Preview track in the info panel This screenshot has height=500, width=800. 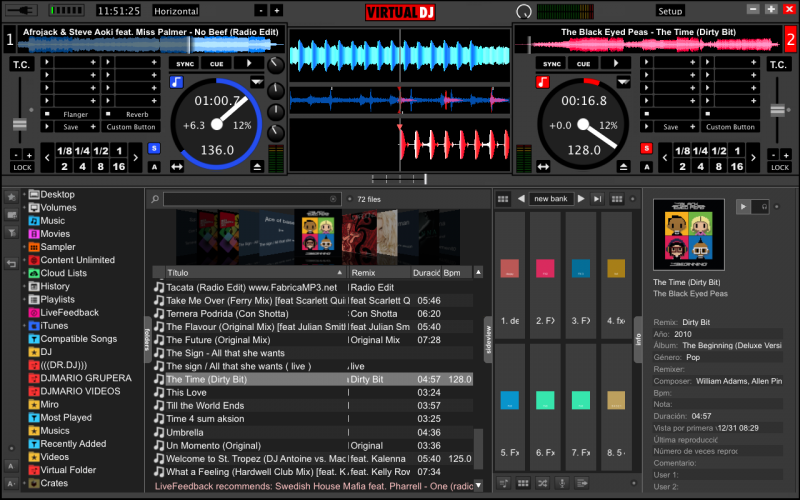click(x=742, y=206)
